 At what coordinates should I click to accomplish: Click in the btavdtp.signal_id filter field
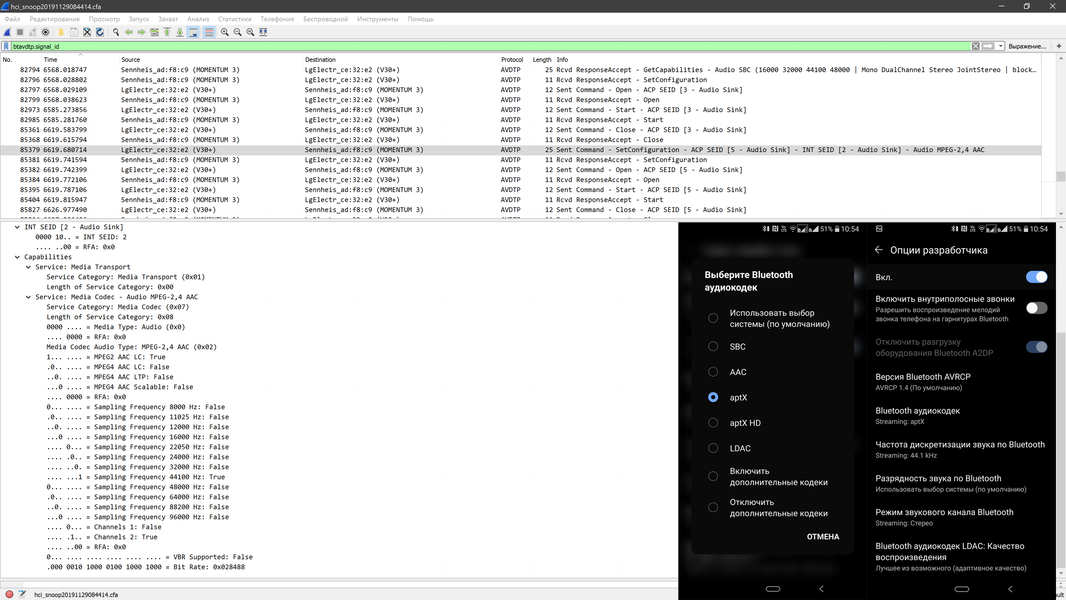pos(489,46)
